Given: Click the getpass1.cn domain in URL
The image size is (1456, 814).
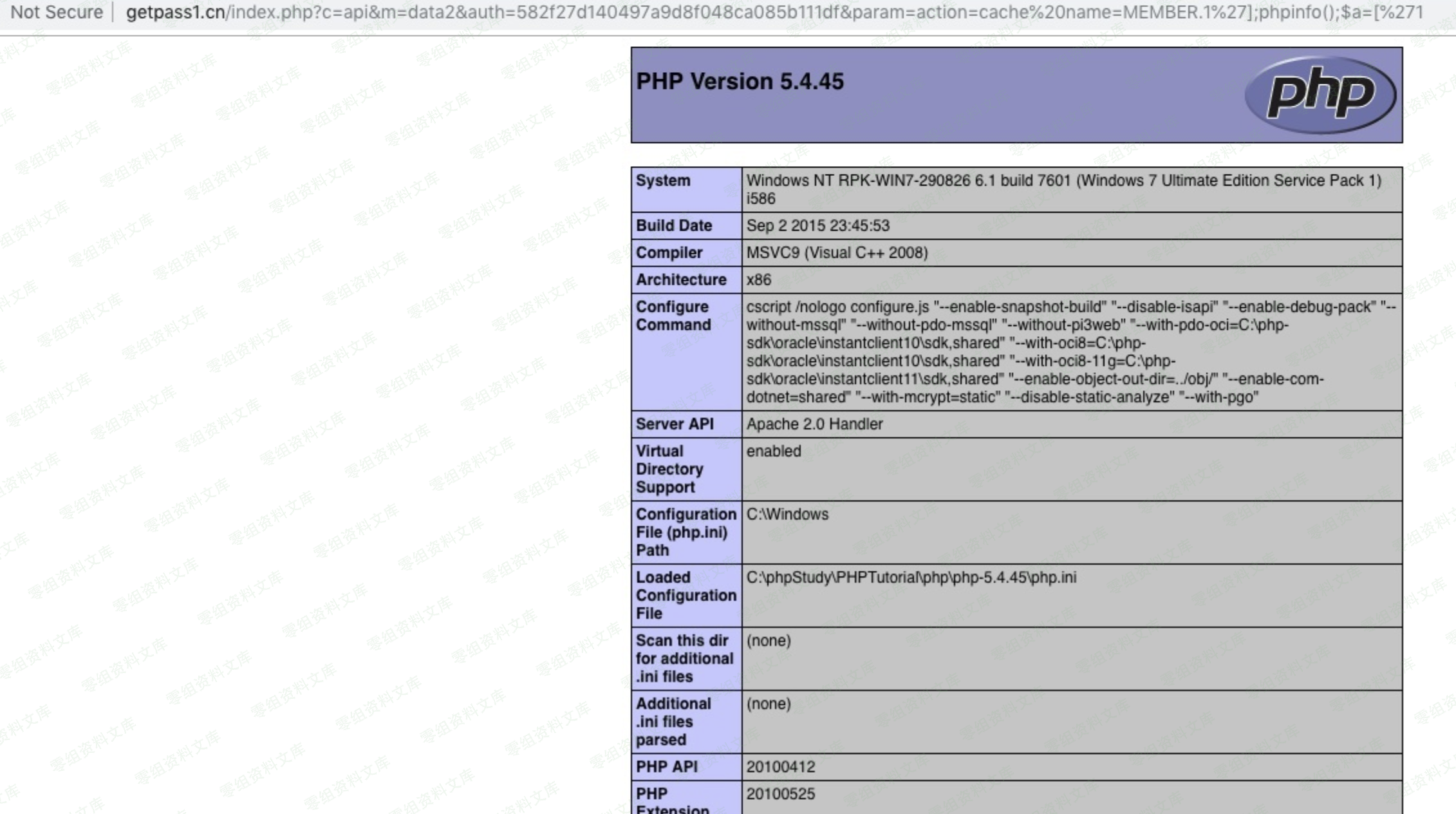Looking at the screenshot, I should tap(175, 12).
